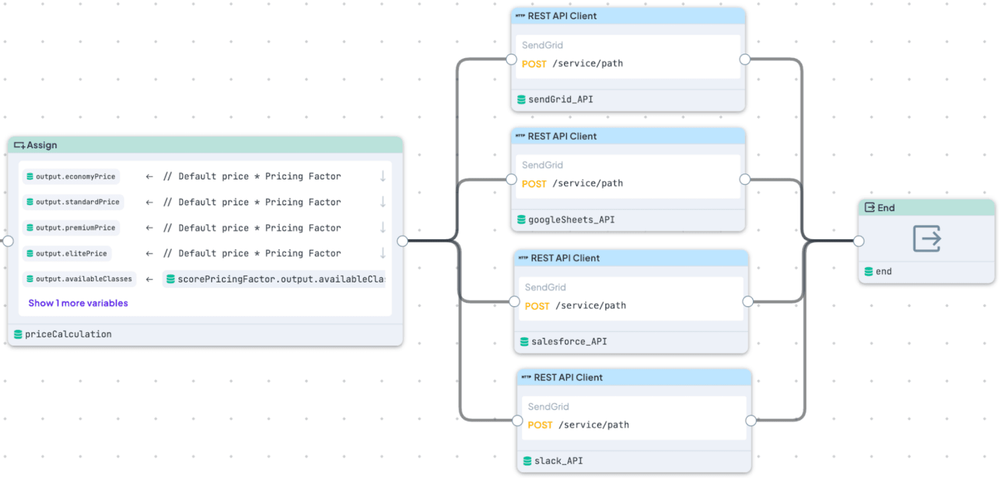Click the googleSheets_API node output port
The height and width of the screenshot is (478, 1000).
pos(744,179)
